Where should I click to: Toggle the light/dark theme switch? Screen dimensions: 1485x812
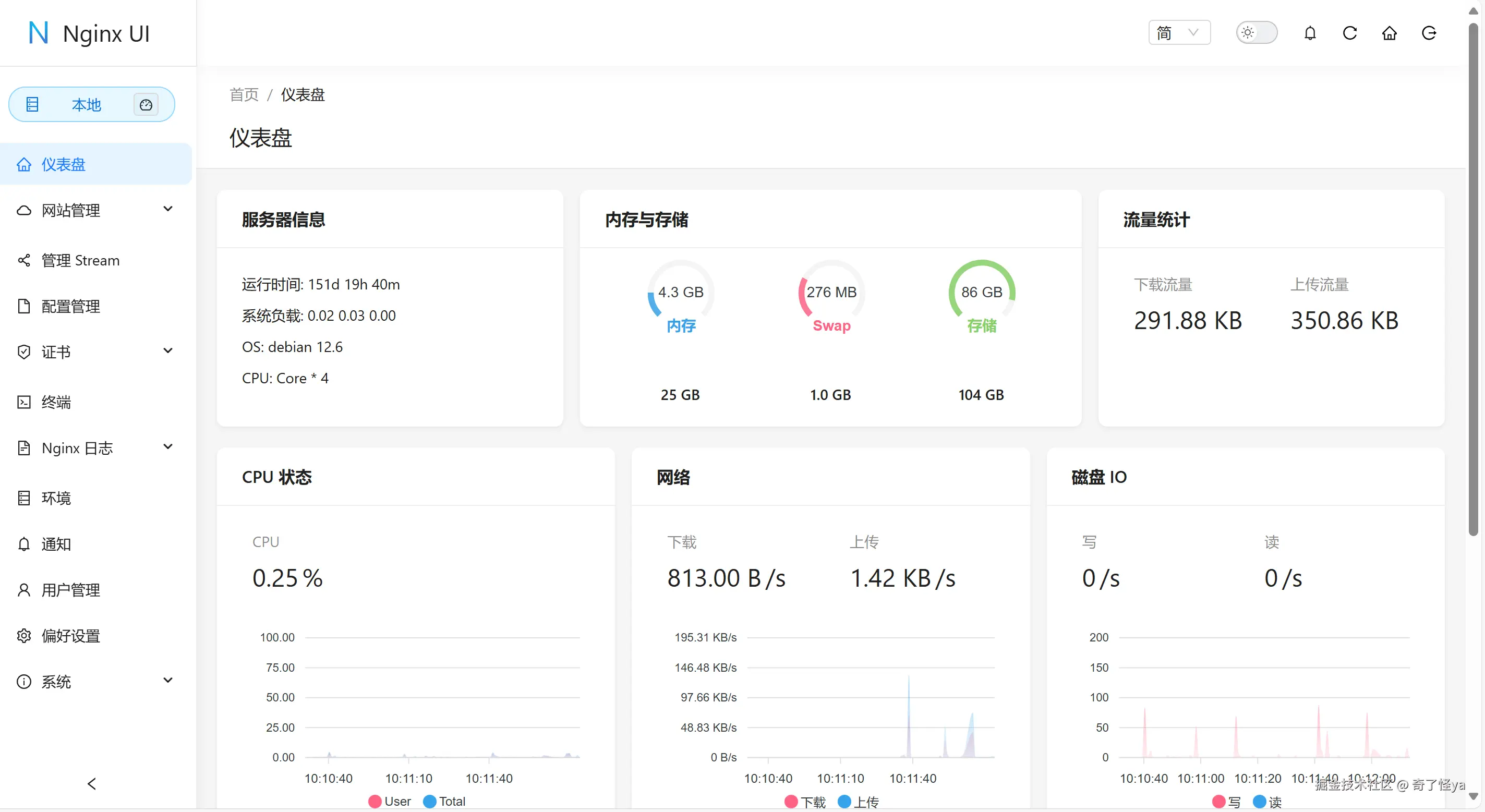coord(1257,33)
